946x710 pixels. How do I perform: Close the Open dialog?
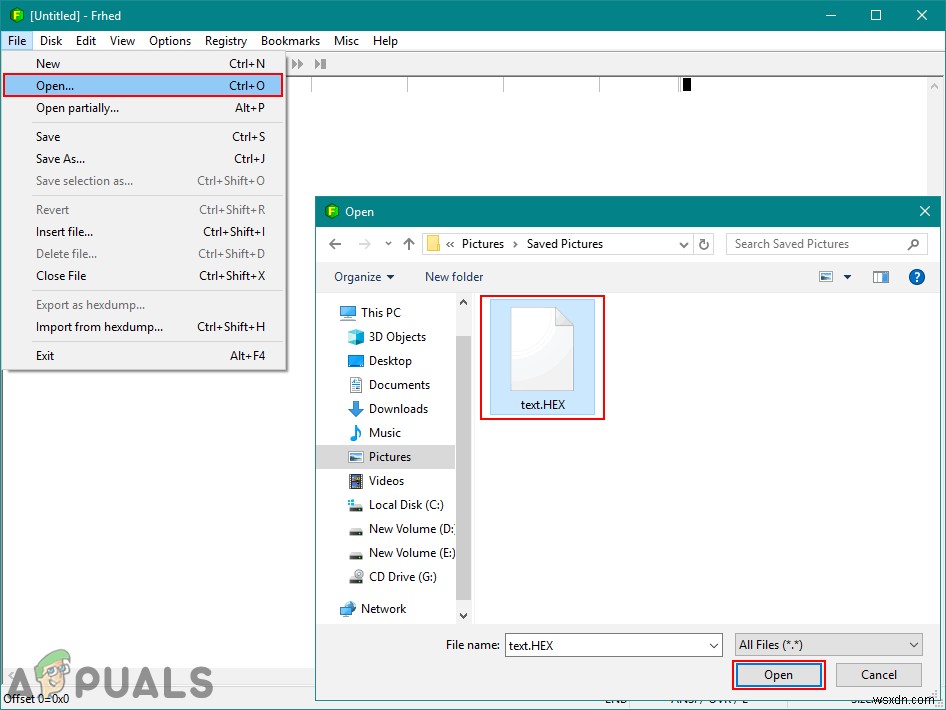924,211
